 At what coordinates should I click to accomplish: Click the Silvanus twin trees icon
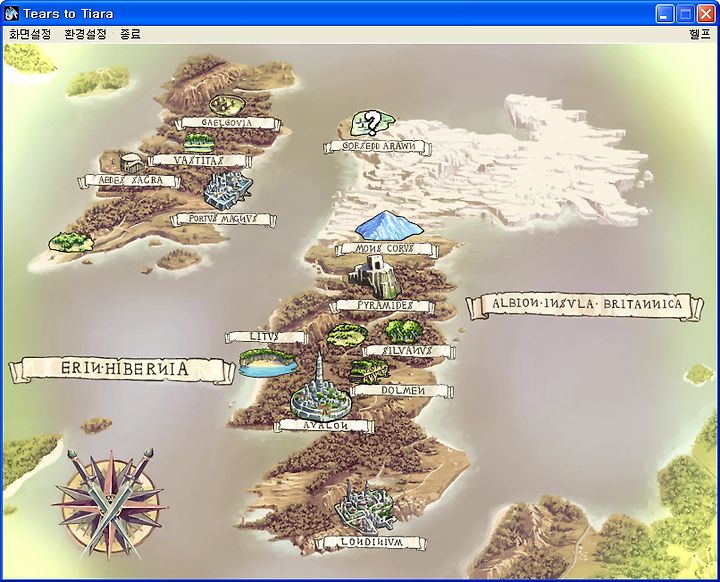point(403,331)
